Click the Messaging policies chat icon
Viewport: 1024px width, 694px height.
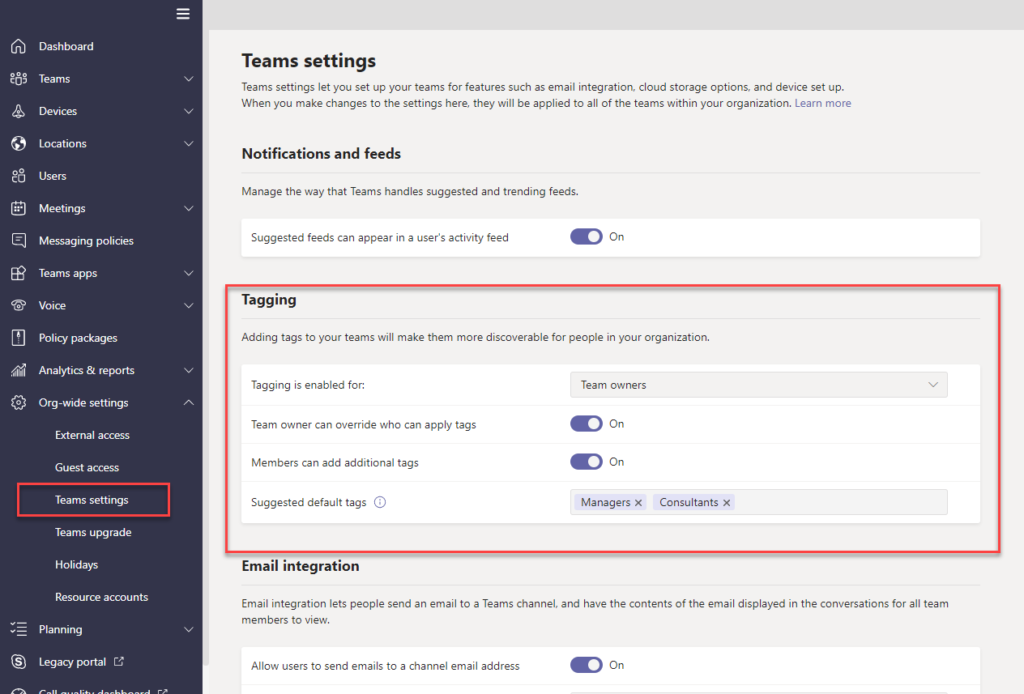point(18,241)
